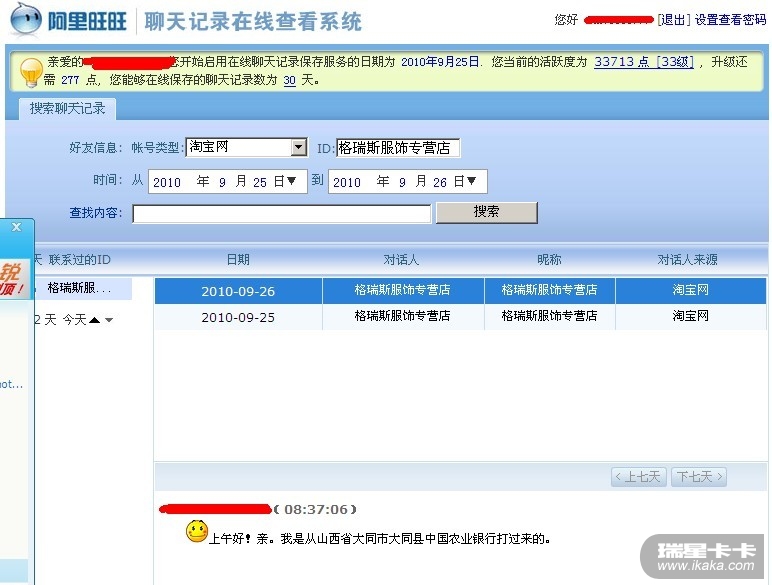Screen dimensions: 772x585
Task: Click the 对话人 column header
Action: point(401,260)
